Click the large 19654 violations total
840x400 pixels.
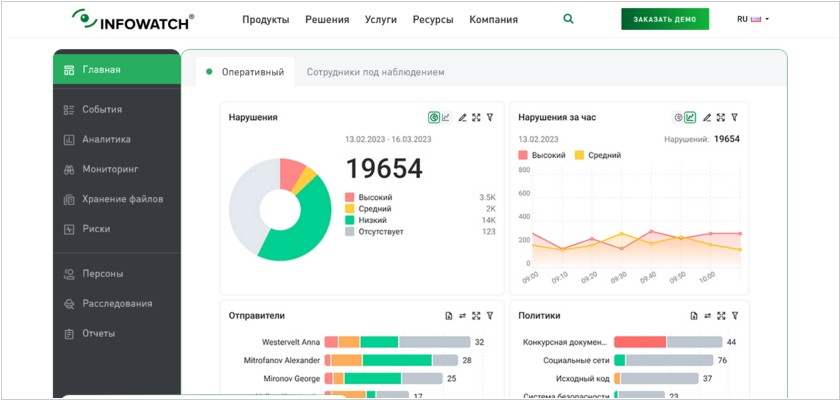[384, 168]
